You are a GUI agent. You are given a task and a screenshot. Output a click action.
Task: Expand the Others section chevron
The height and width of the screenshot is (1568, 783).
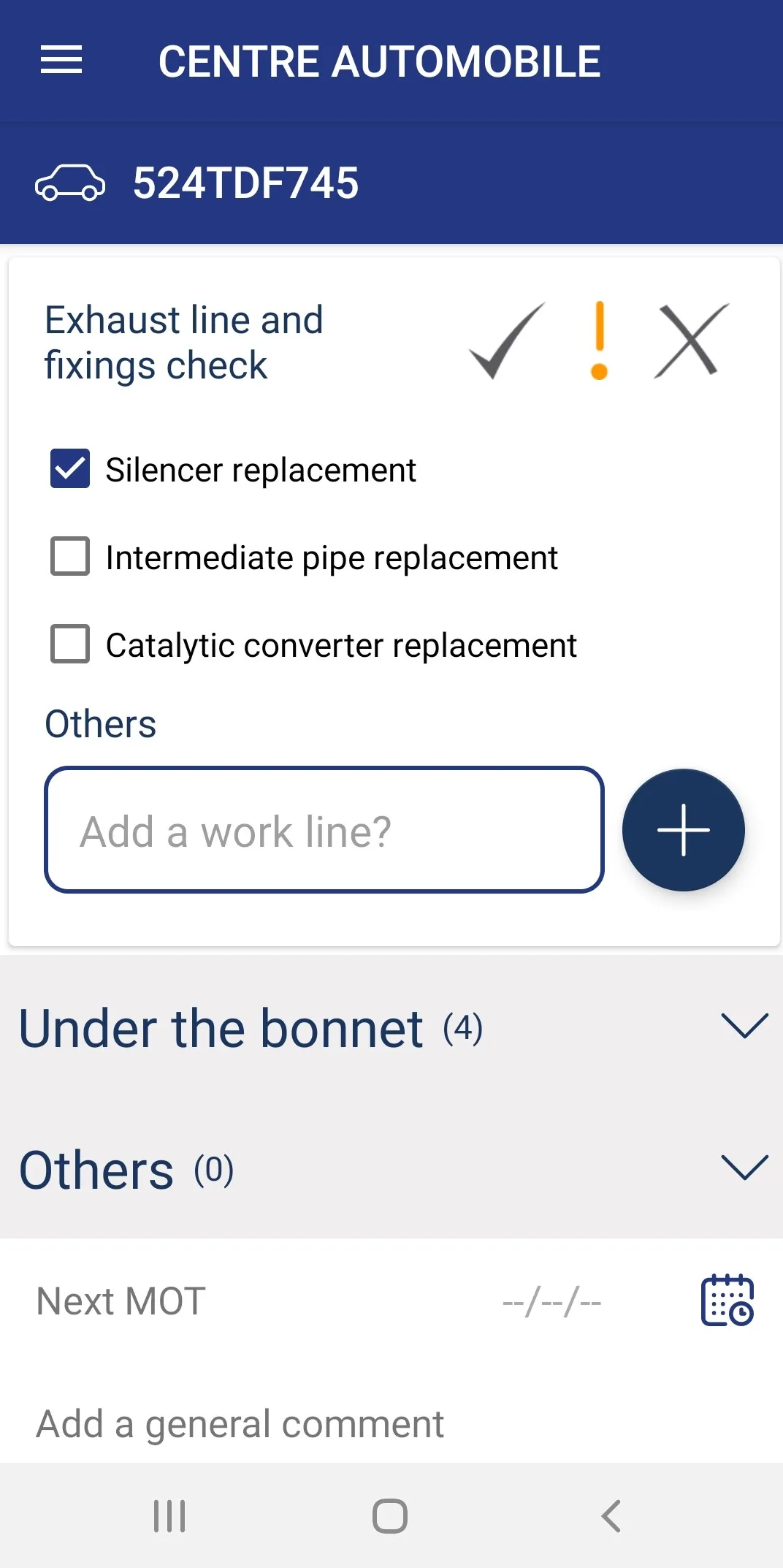point(744,1168)
